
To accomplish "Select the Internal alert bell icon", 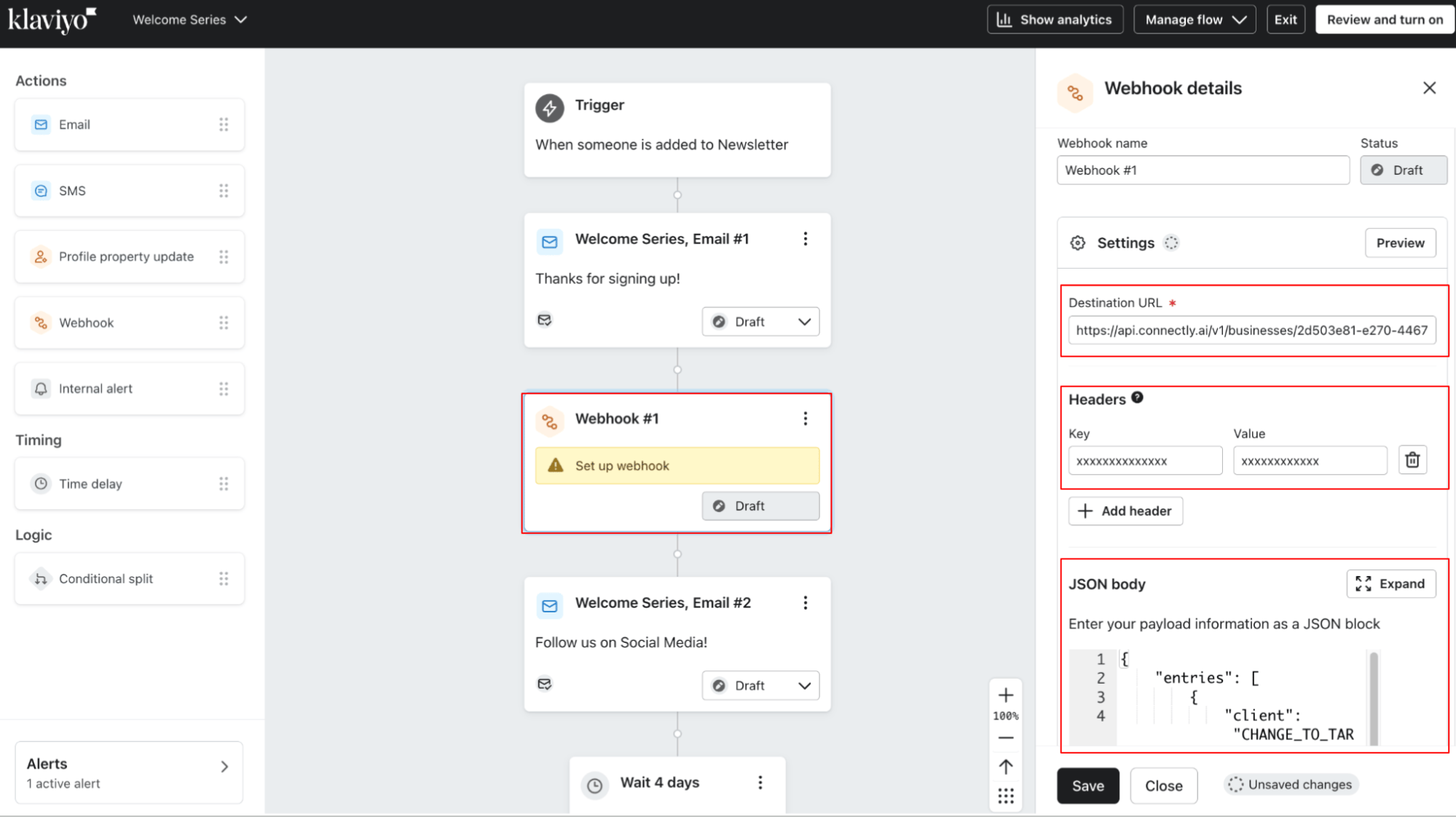I will tap(41, 388).
